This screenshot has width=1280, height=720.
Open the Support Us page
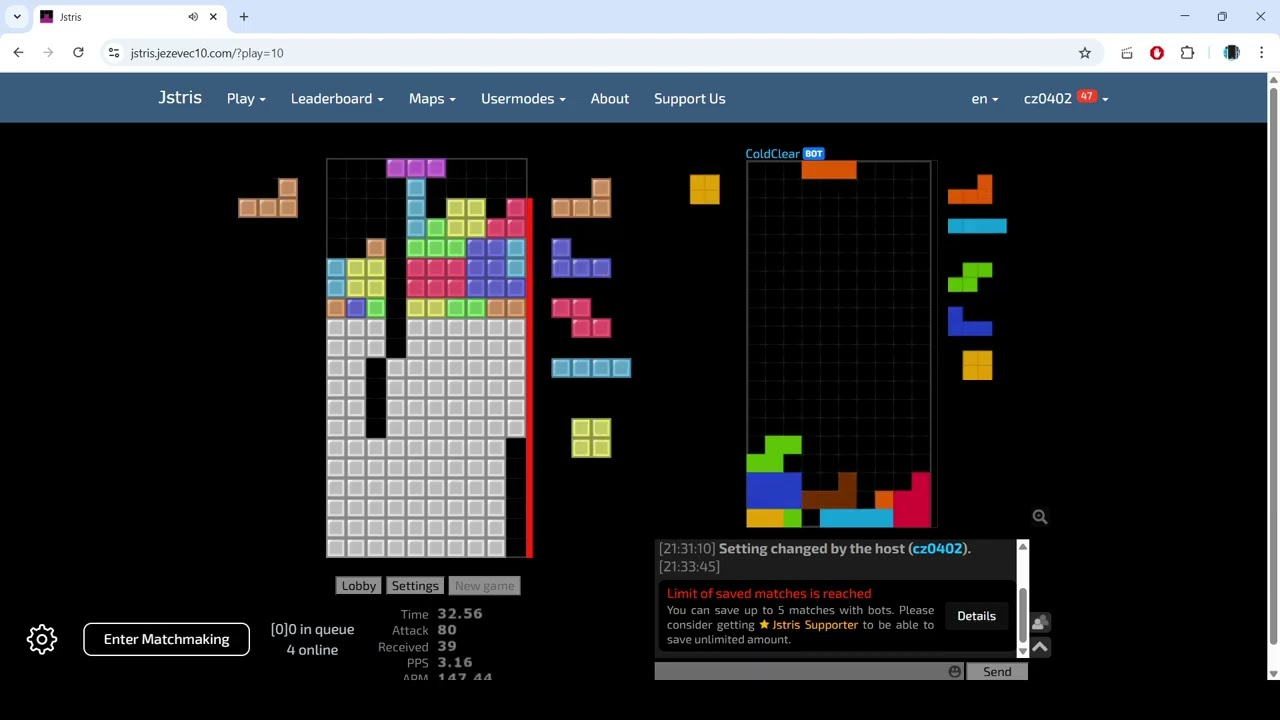click(690, 98)
